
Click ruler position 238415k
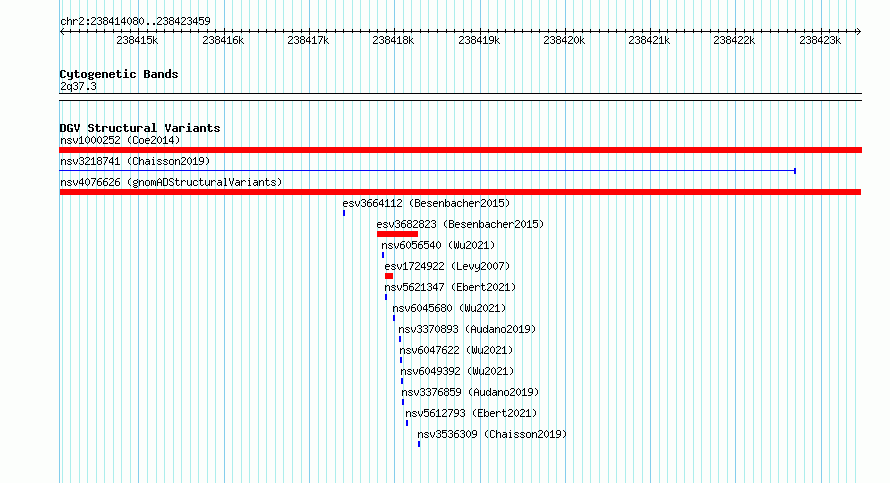(x=137, y=40)
